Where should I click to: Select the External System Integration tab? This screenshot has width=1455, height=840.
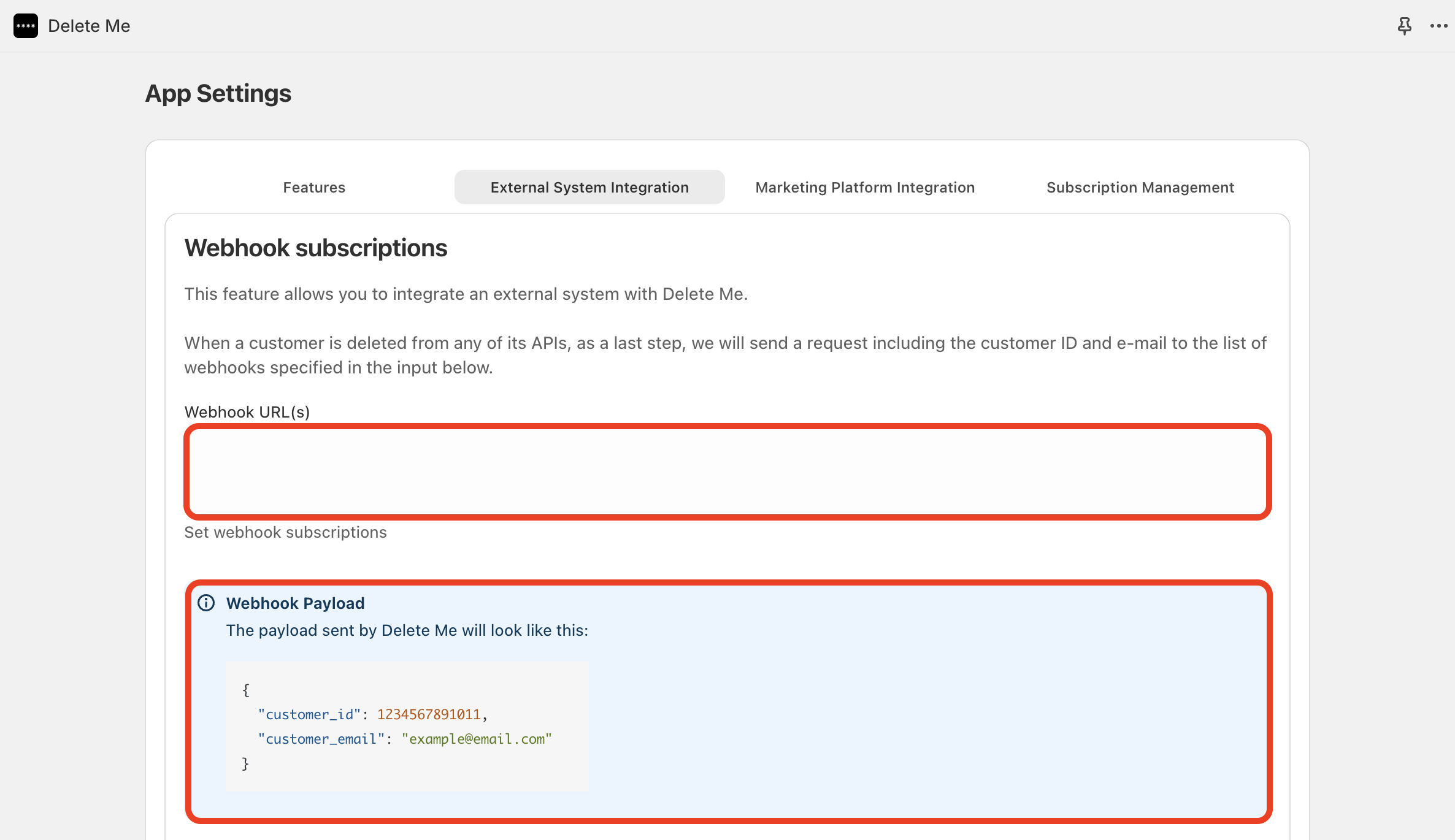point(589,187)
